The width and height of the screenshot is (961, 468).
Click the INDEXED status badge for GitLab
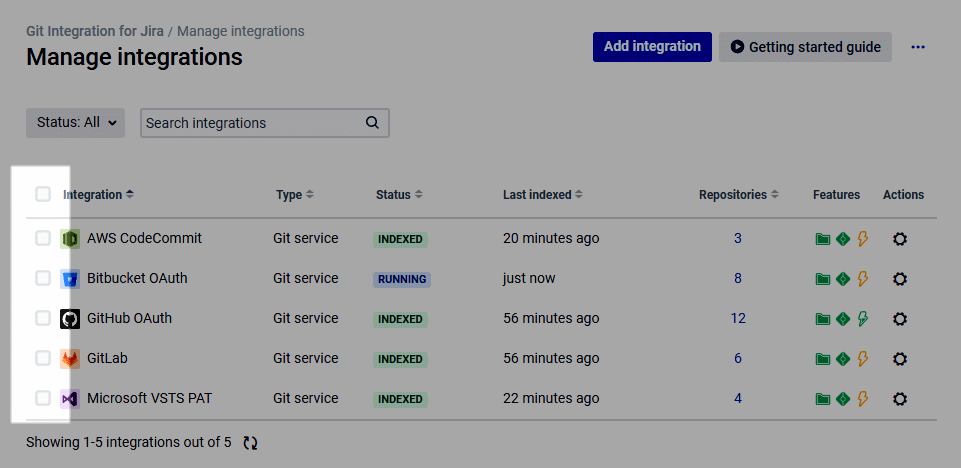400,359
